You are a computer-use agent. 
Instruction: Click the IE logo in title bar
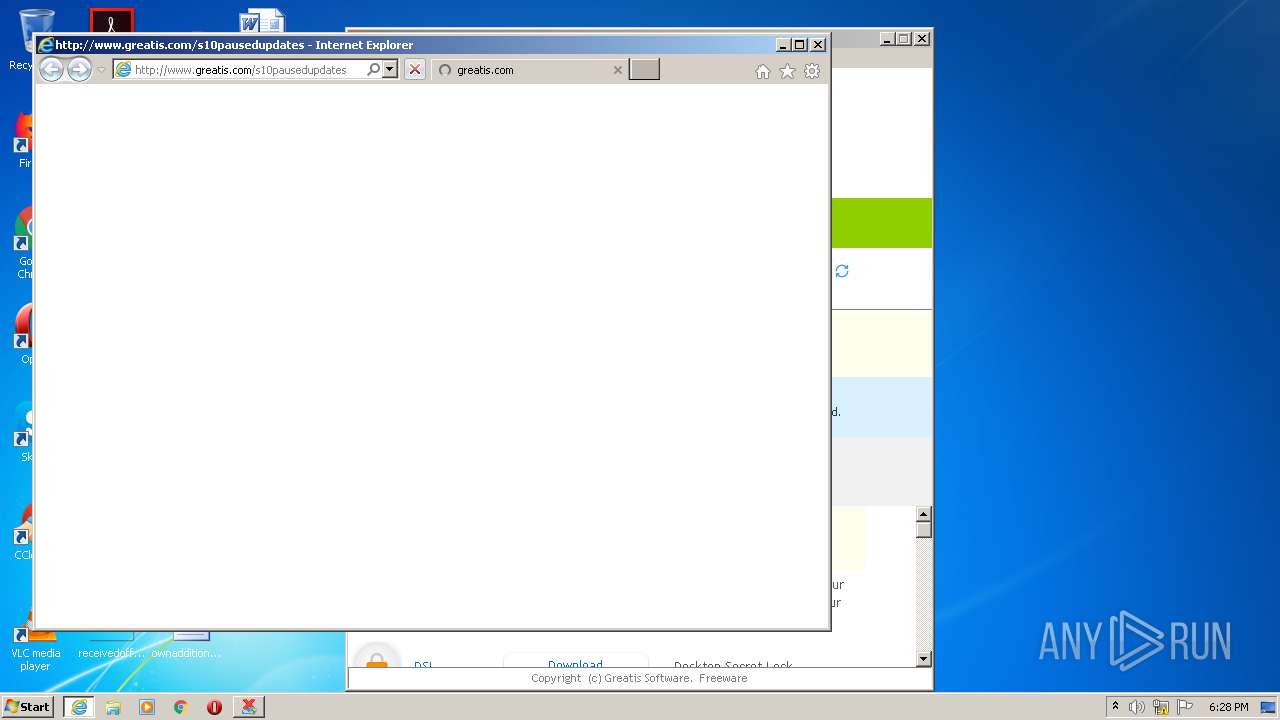point(45,44)
